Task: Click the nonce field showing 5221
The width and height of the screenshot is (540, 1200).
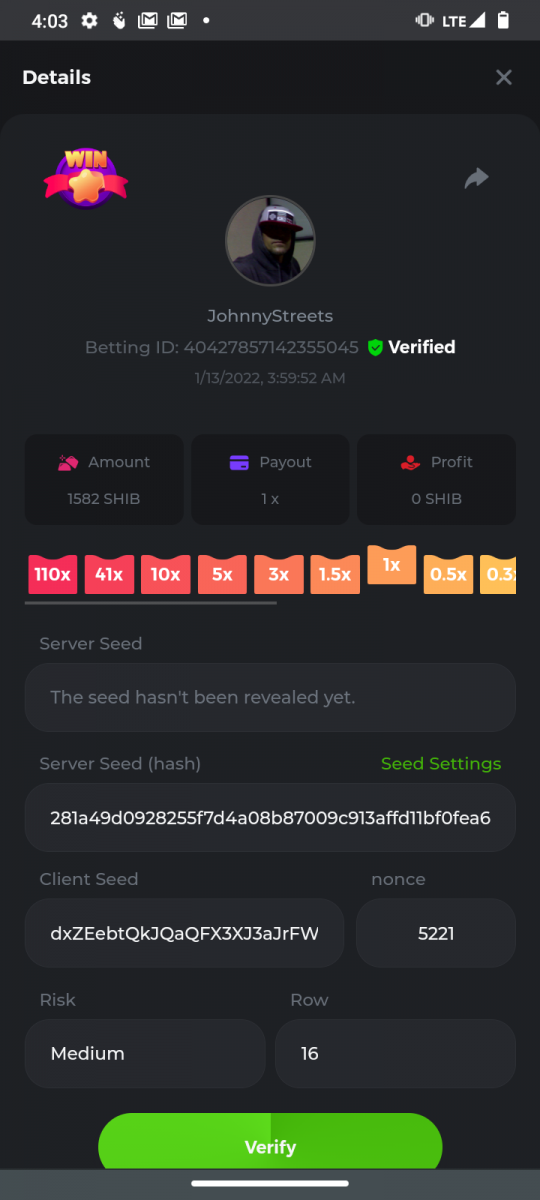Action: [436, 933]
